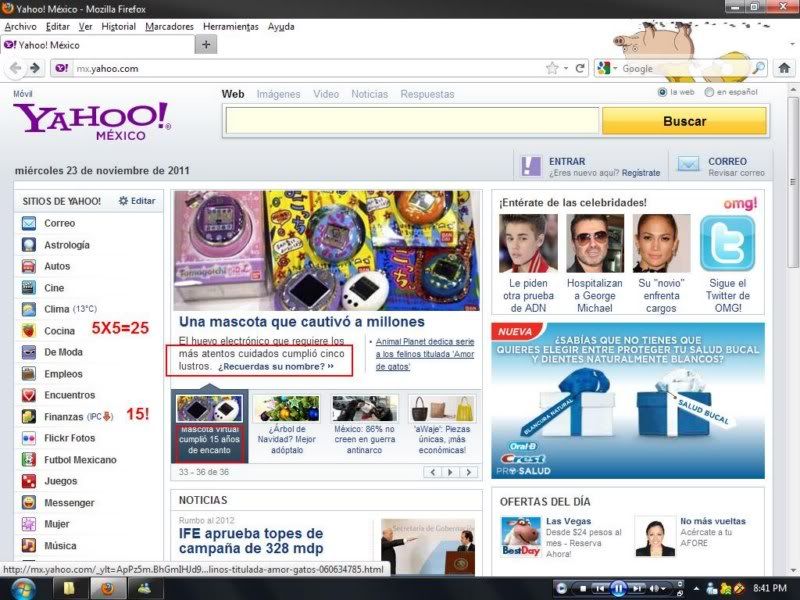Click the Regístrate link

641,173
